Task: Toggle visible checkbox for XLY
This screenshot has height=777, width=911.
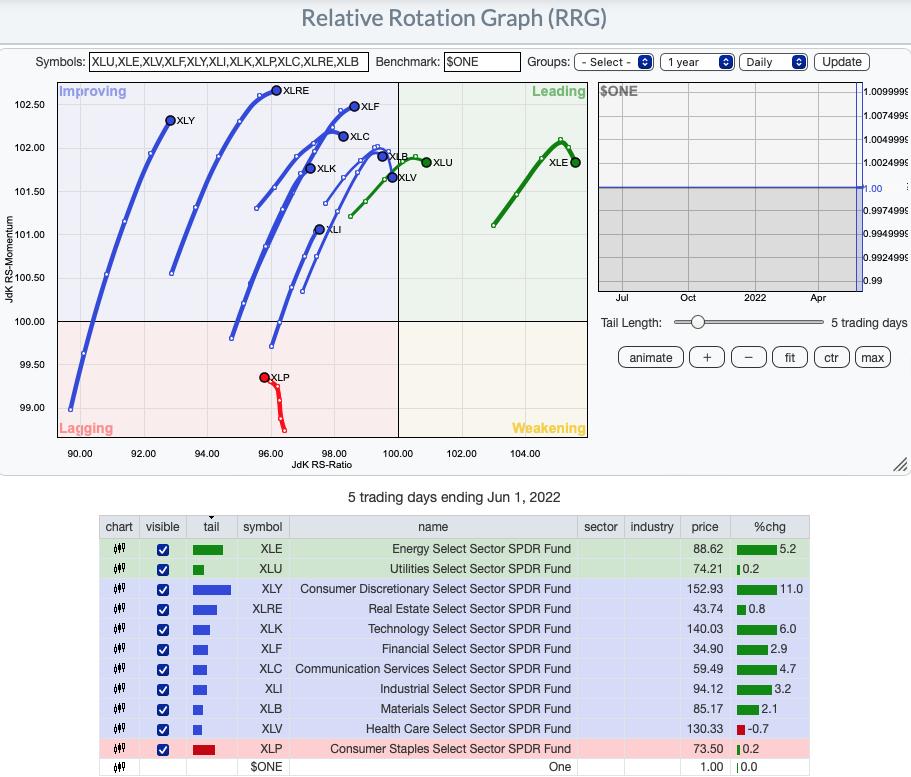Action: click(x=163, y=590)
